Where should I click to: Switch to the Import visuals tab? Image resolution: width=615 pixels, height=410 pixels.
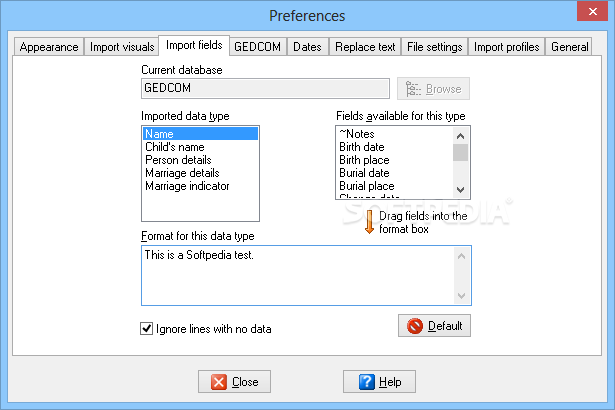tap(122, 47)
